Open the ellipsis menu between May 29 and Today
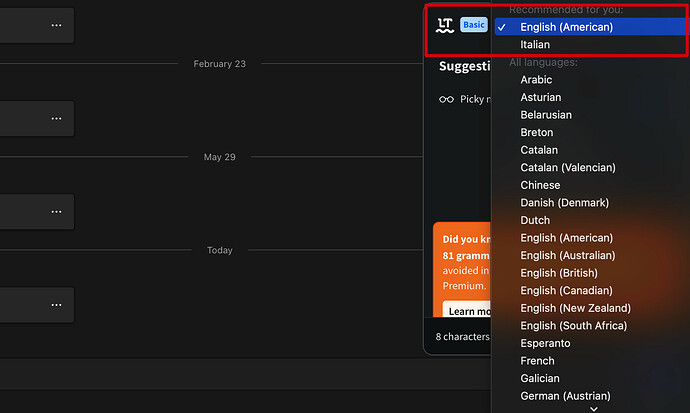 point(56,212)
